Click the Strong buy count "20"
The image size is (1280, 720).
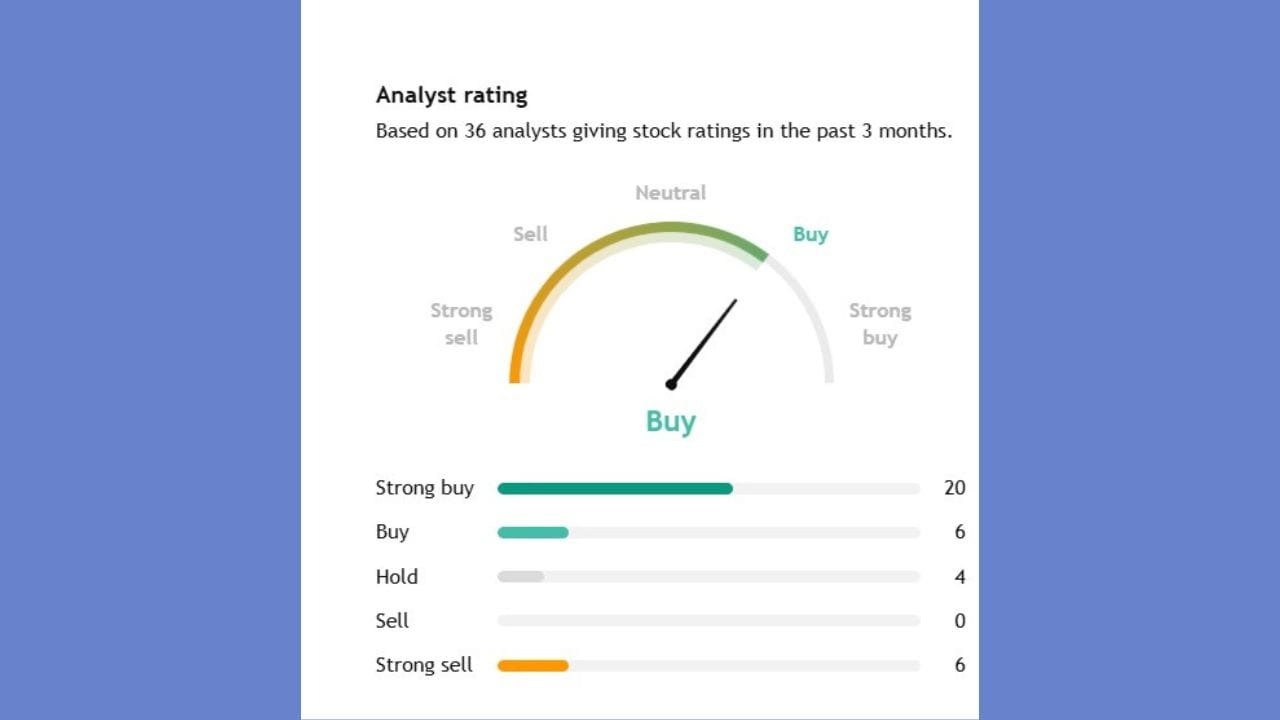[954, 488]
